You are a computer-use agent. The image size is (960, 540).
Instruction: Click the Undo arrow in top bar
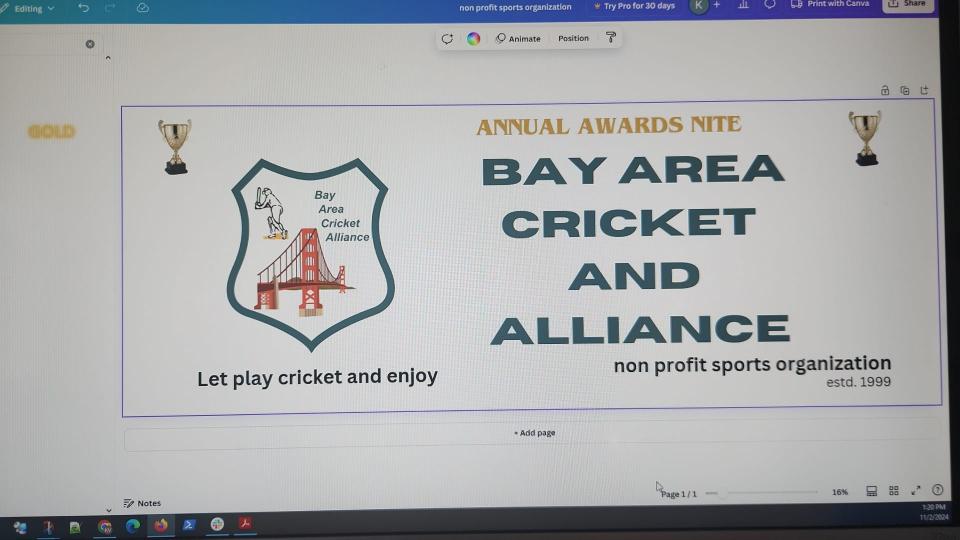pos(83,8)
